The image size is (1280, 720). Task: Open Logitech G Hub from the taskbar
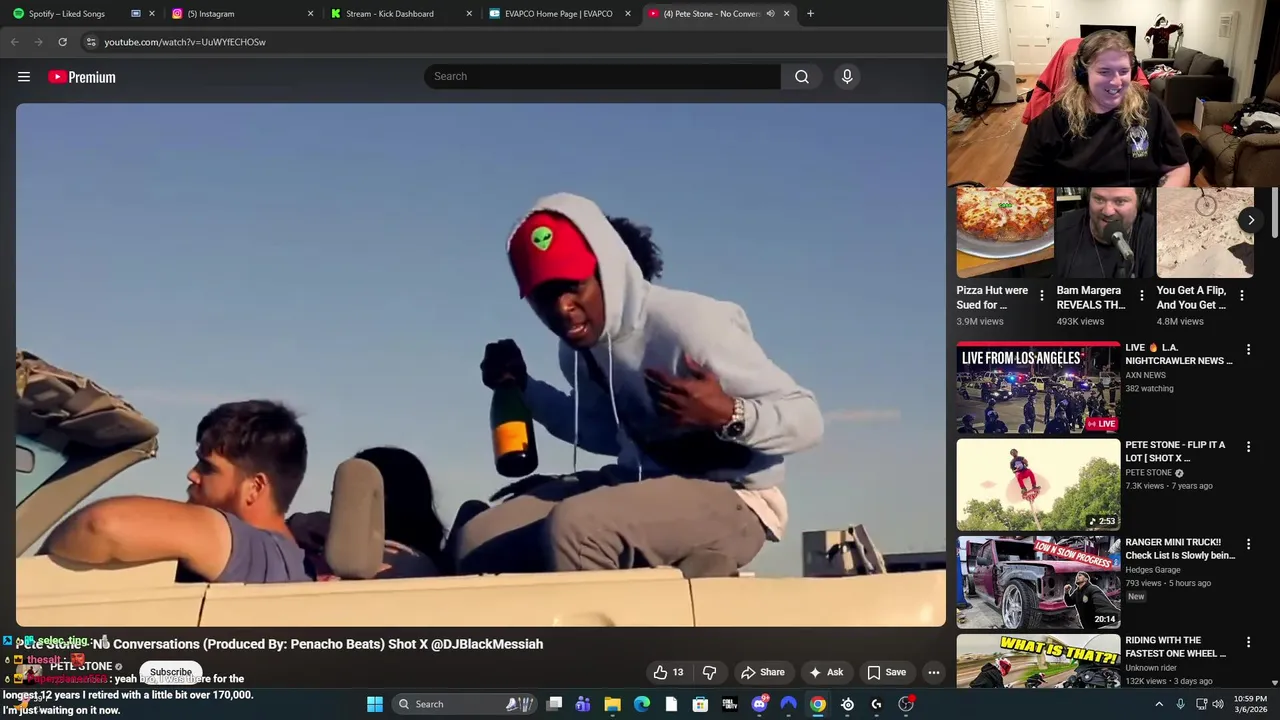click(876, 704)
